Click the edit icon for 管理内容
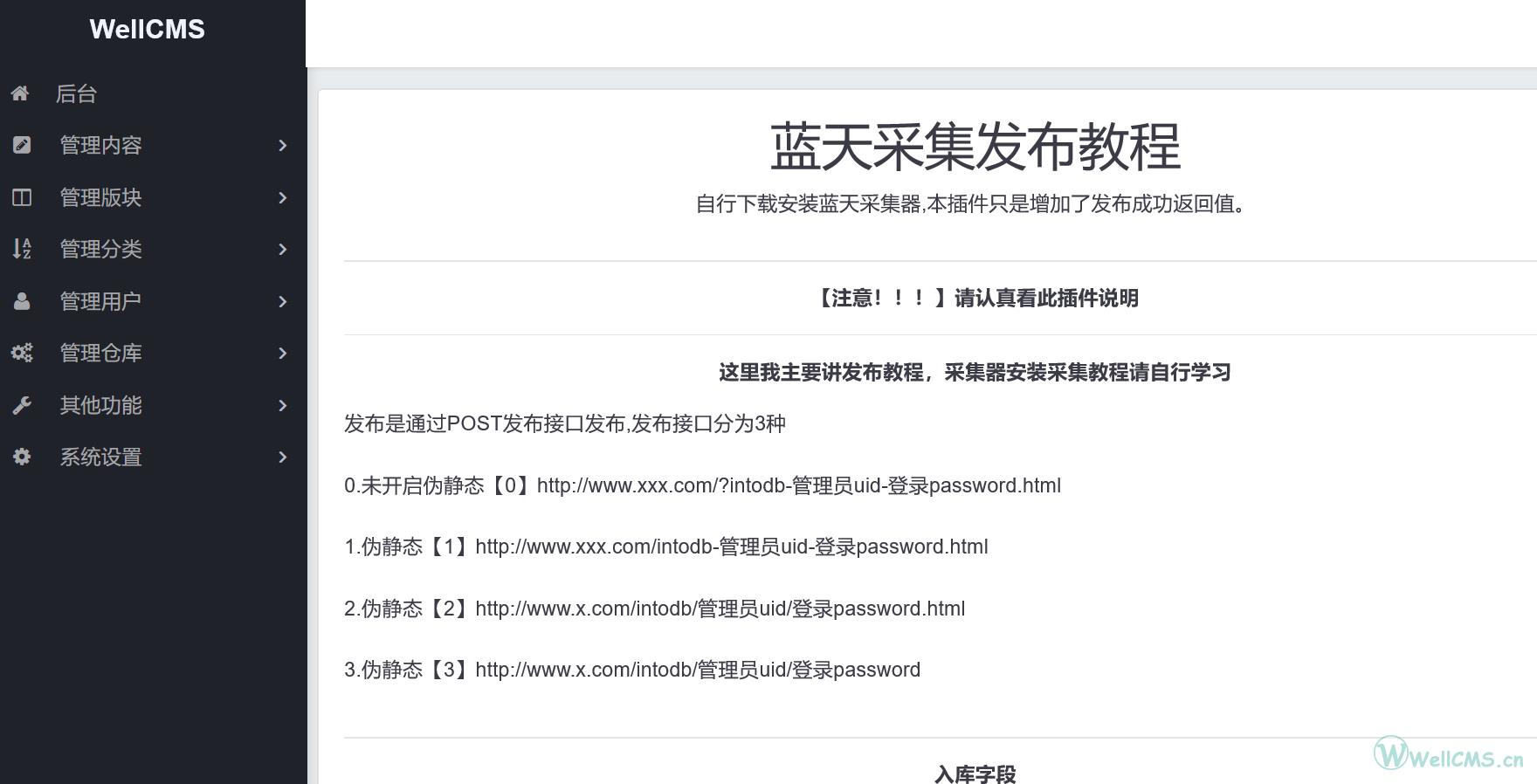This screenshot has width=1537, height=784. (x=22, y=145)
